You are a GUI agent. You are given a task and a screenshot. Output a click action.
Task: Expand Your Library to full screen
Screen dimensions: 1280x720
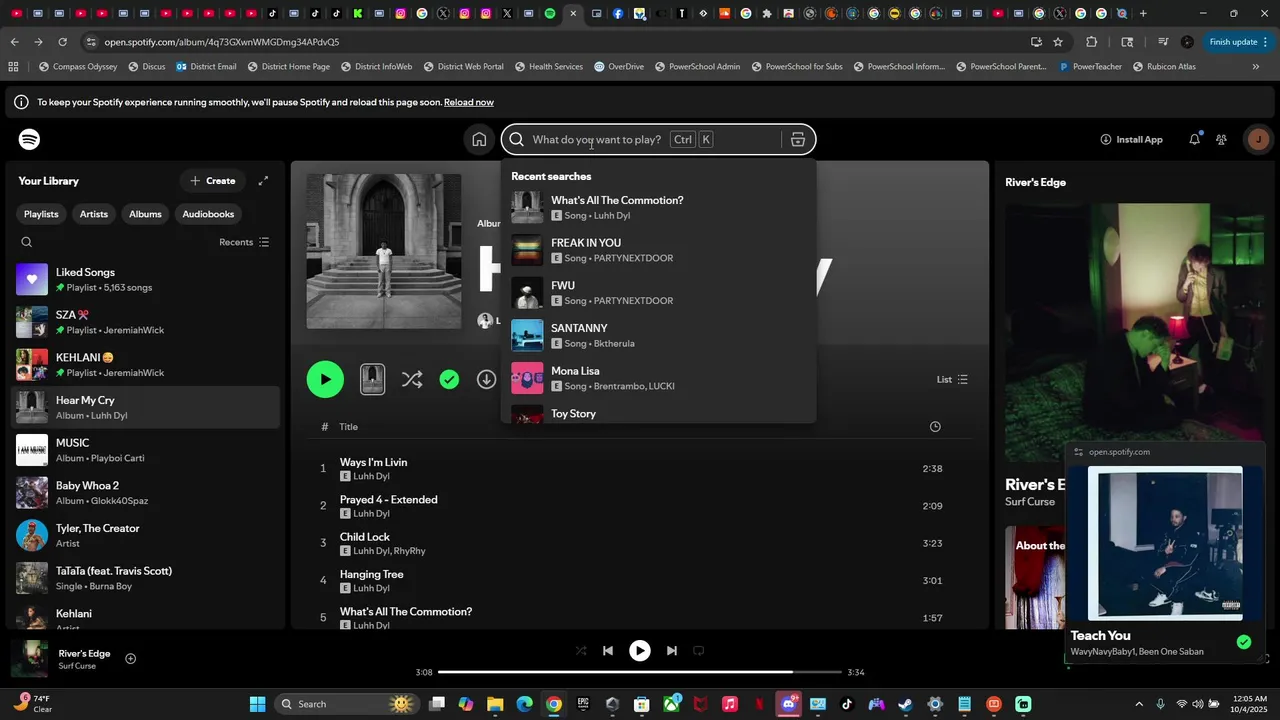[263, 181]
